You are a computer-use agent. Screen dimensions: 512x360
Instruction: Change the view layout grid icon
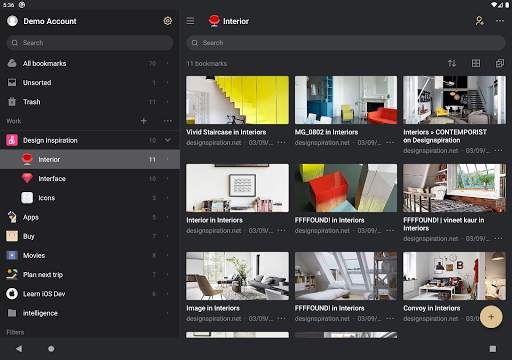pyautogui.click(x=476, y=63)
